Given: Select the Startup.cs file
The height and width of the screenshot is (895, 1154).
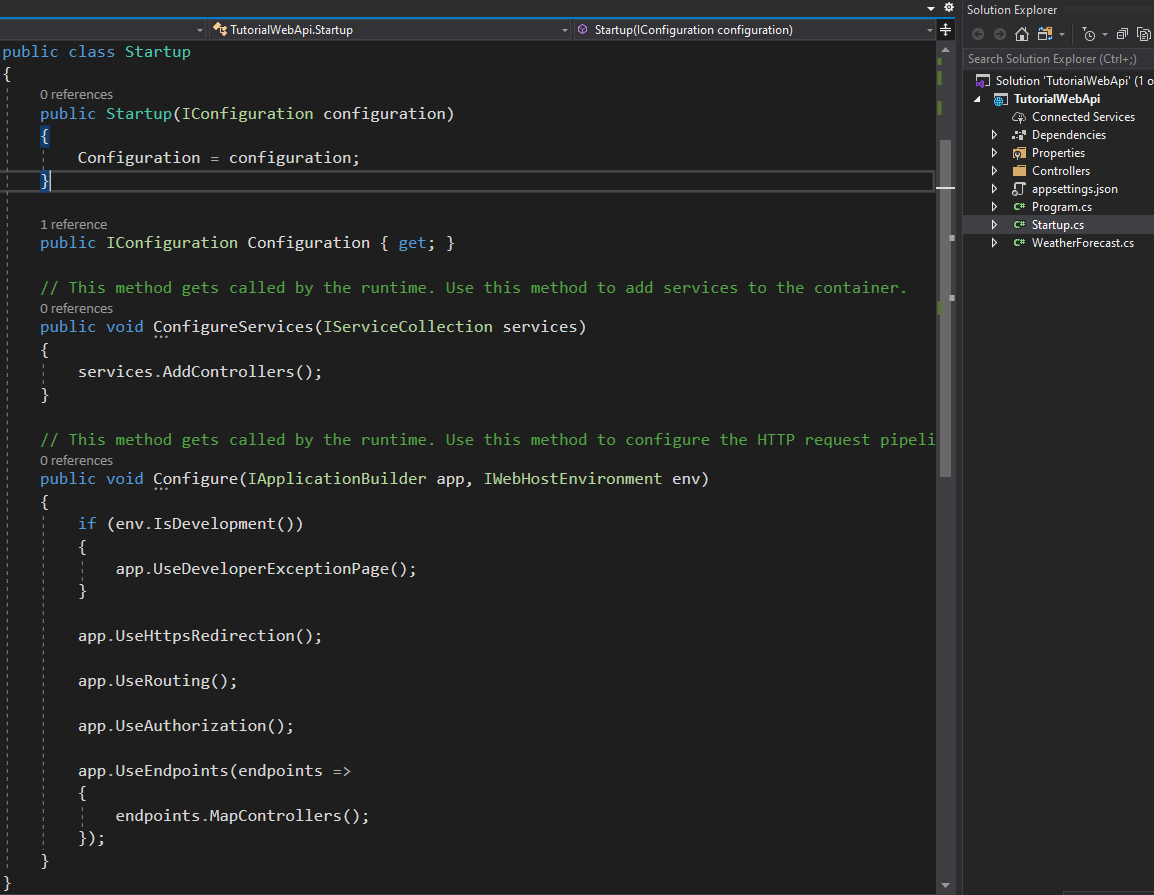Looking at the screenshot, I should point(1058,225).
